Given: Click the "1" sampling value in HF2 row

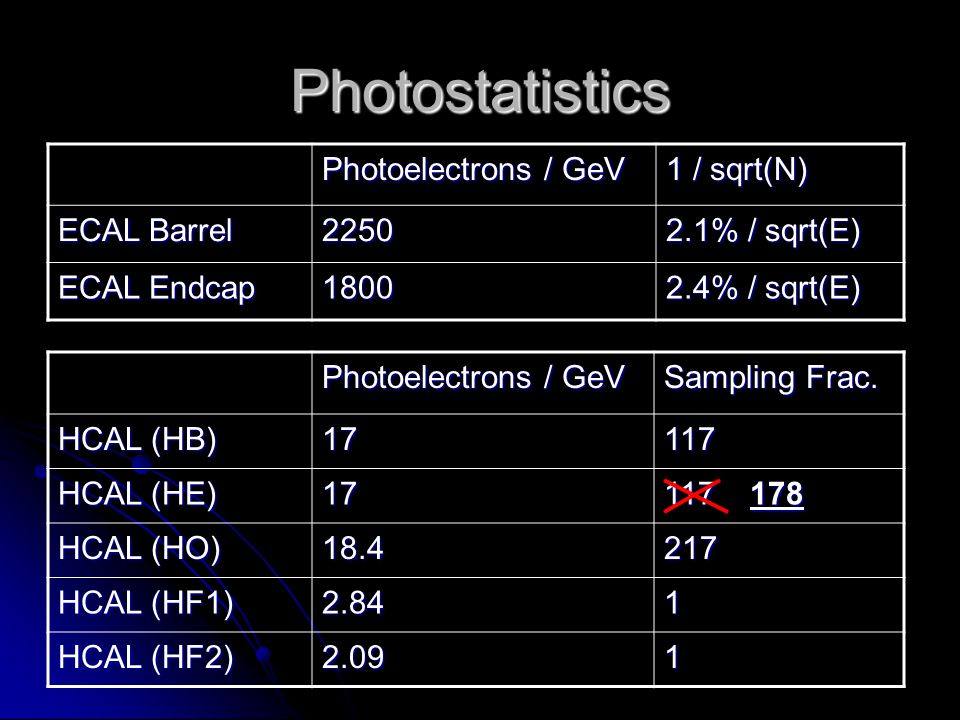Looking at the screenshot, I should (x=672, y=657).
